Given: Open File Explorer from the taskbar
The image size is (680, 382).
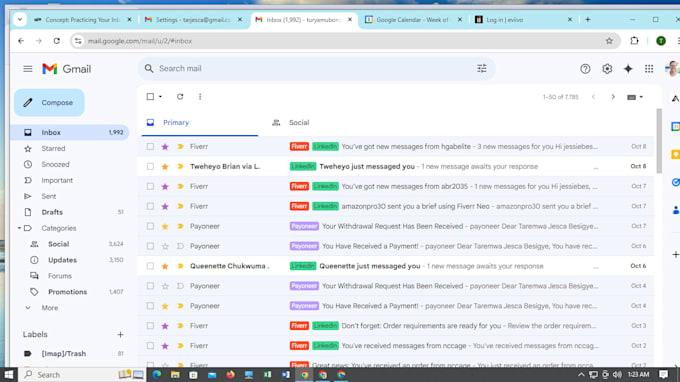Looking at the screenshot, I should 175,374.
